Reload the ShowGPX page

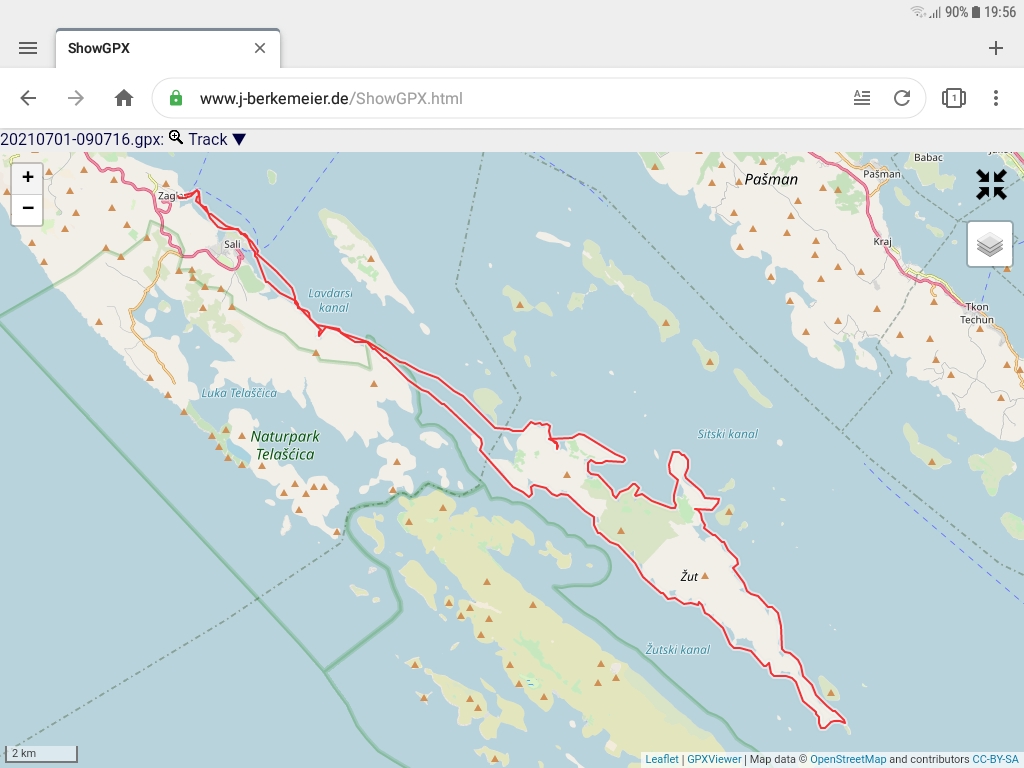pyautogui.click(x=902, y=98)
